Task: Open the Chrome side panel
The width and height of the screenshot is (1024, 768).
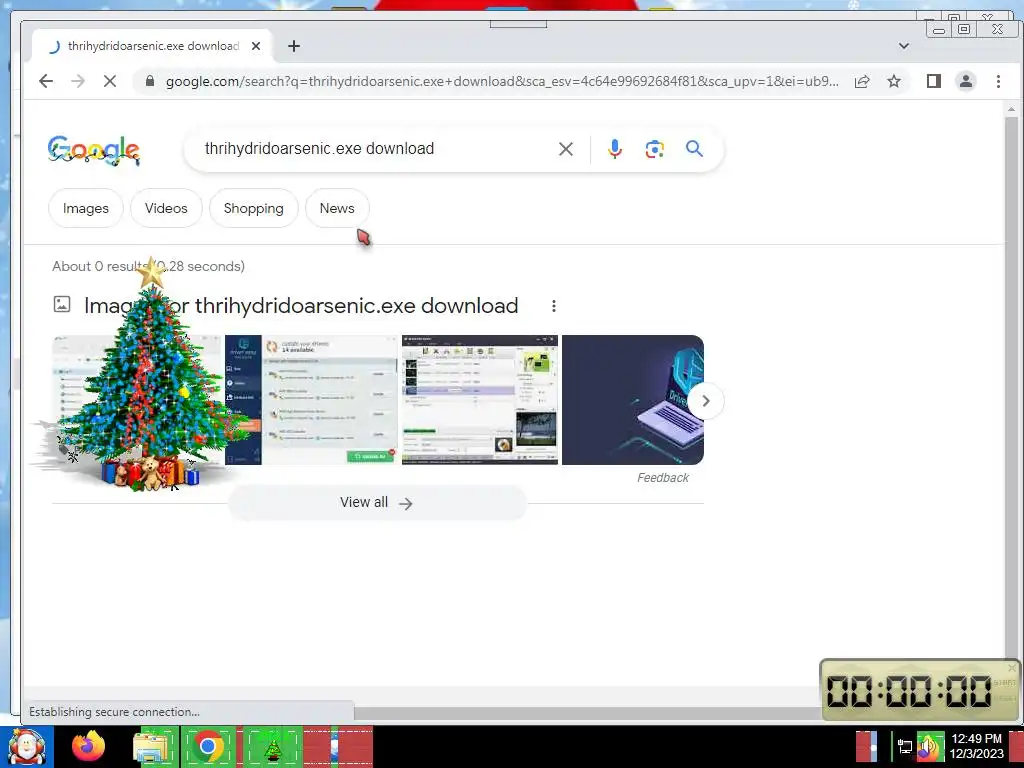Action: (x=934, y=81)
